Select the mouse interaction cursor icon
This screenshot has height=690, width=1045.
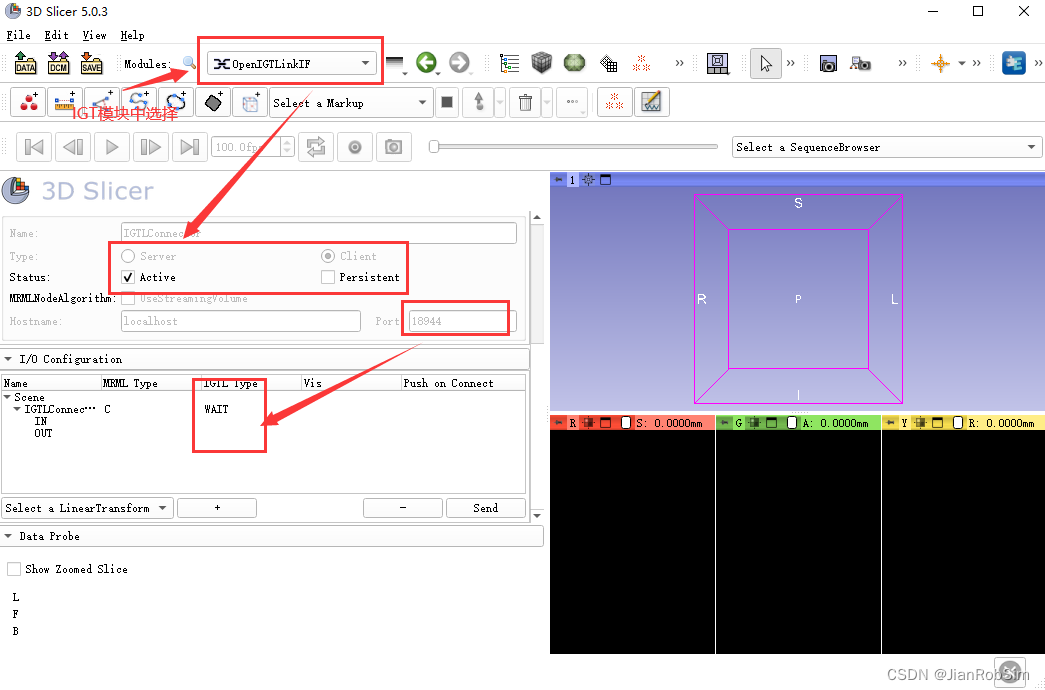(766, 62)
